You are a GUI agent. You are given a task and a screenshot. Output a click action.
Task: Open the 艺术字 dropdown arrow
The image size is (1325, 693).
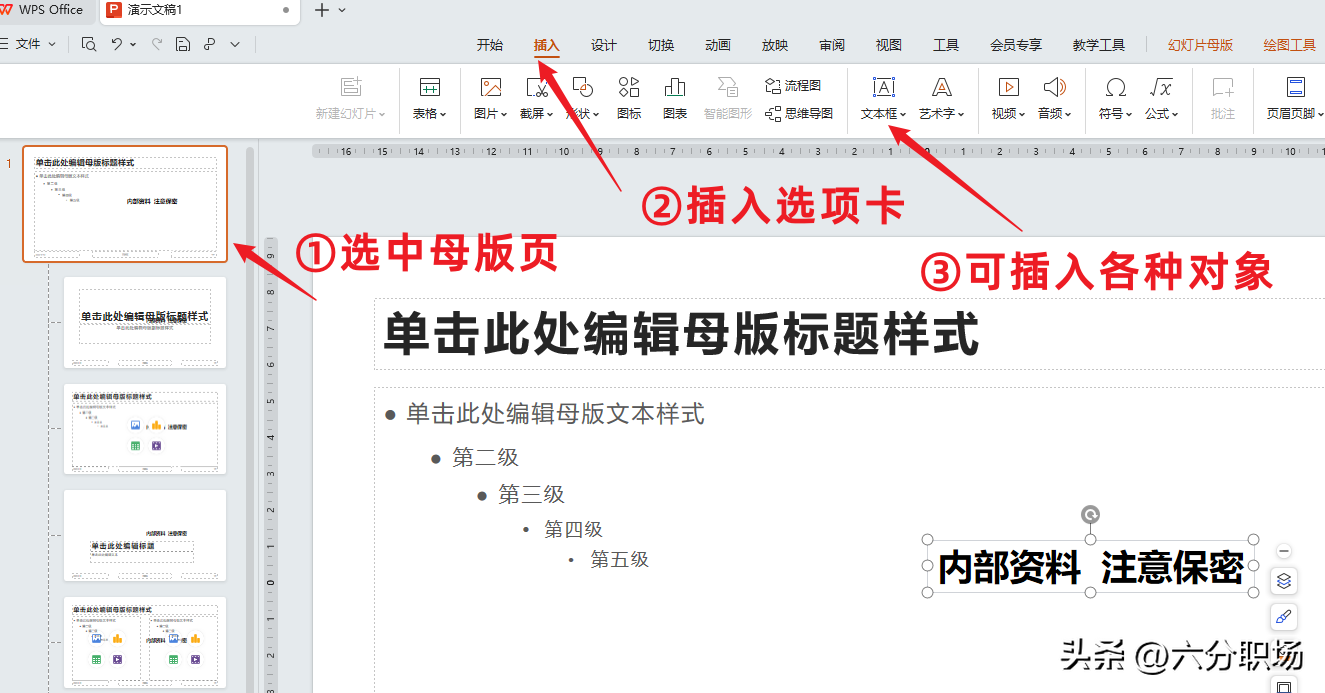coord(961,115)
